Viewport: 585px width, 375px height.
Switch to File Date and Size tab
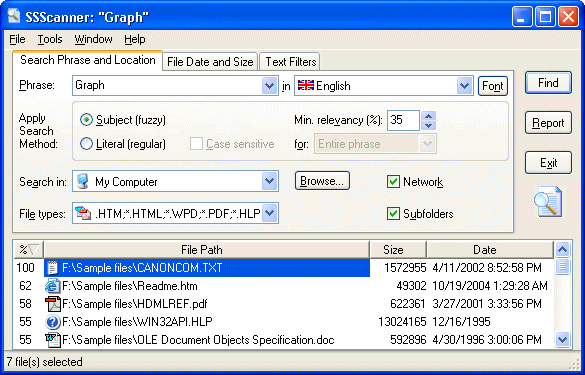click(210, 62)
